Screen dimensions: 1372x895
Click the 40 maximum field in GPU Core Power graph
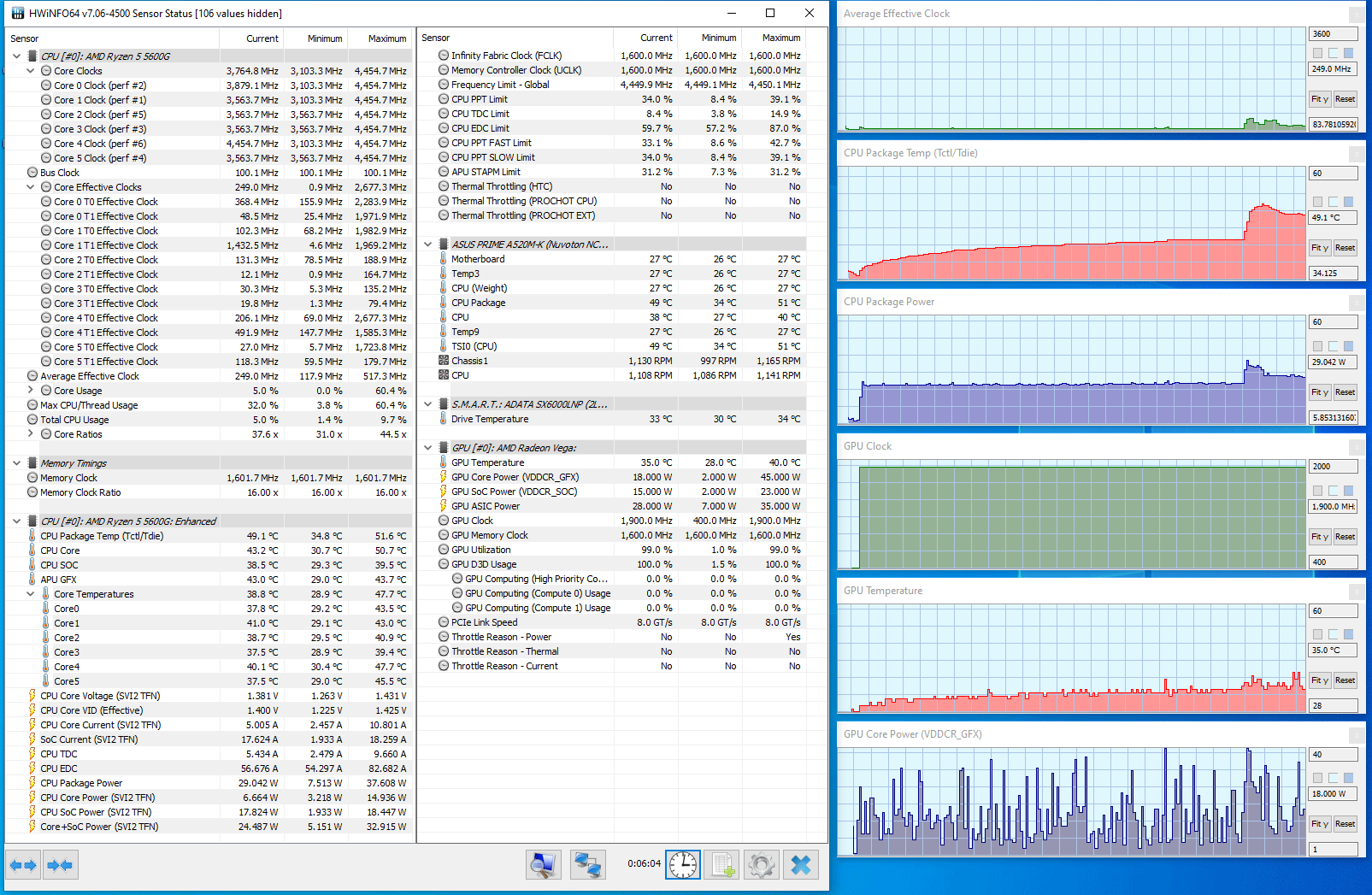pyautogui.click(x=1334, y=755)
